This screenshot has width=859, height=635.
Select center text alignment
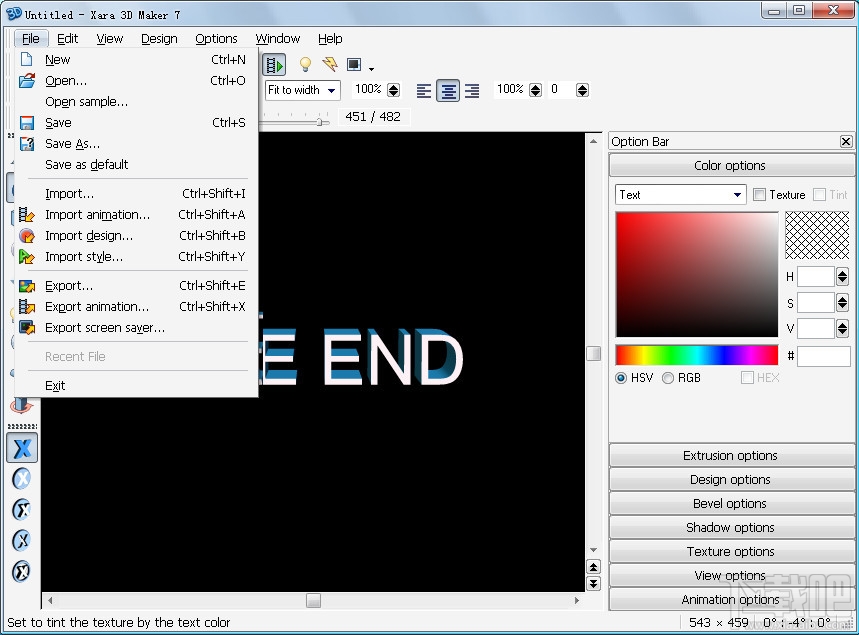(447, 89)
